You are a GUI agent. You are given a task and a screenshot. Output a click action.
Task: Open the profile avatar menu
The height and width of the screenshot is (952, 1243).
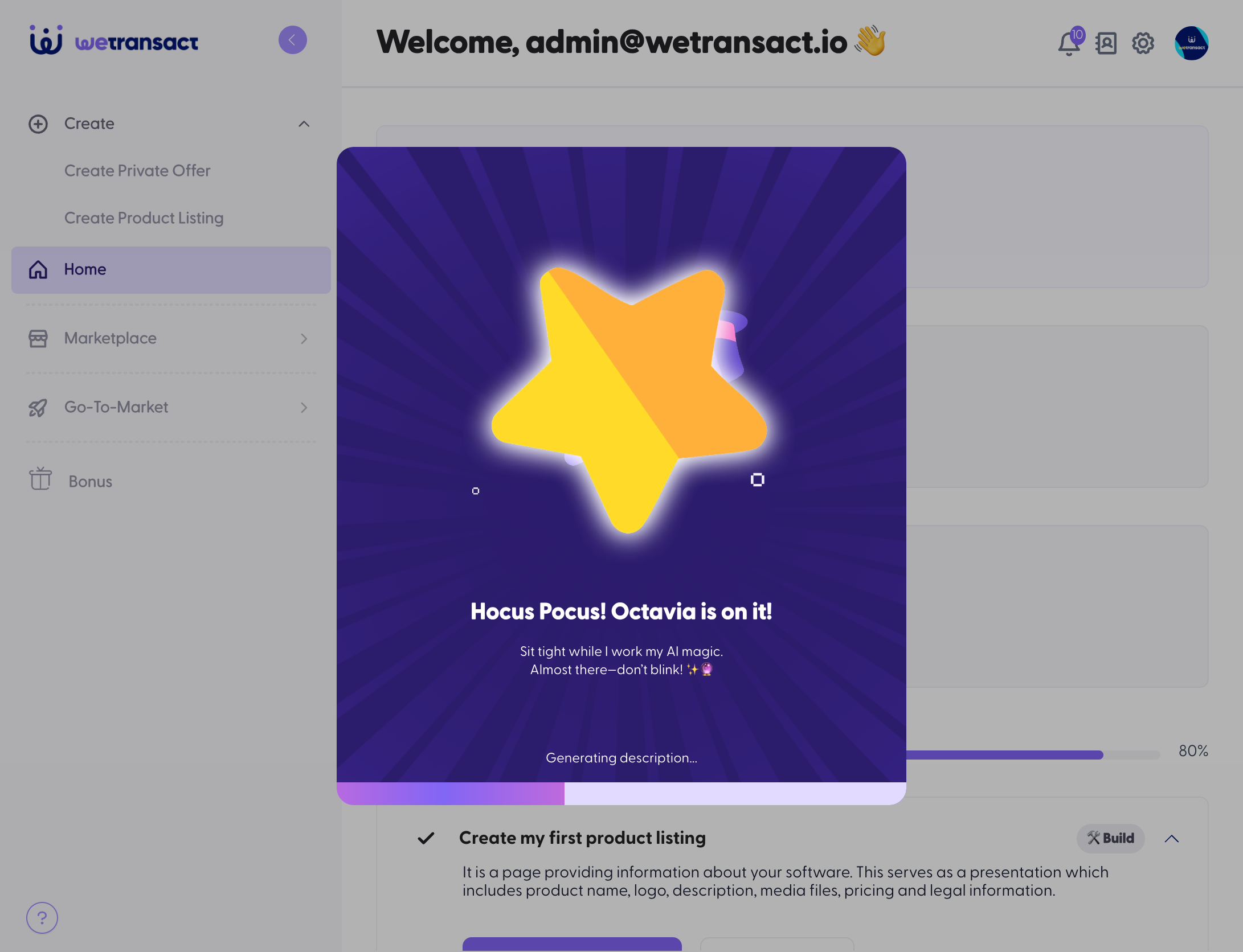tap(1192, 43)
